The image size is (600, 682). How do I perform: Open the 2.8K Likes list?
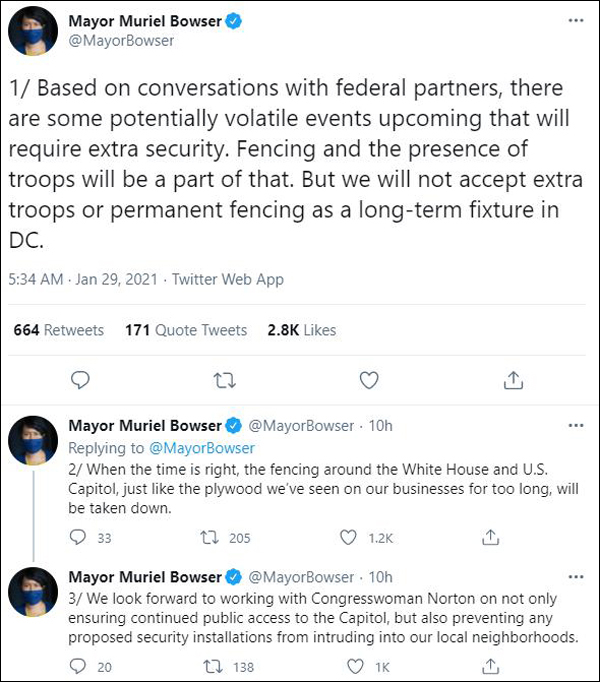pos(302,330)
